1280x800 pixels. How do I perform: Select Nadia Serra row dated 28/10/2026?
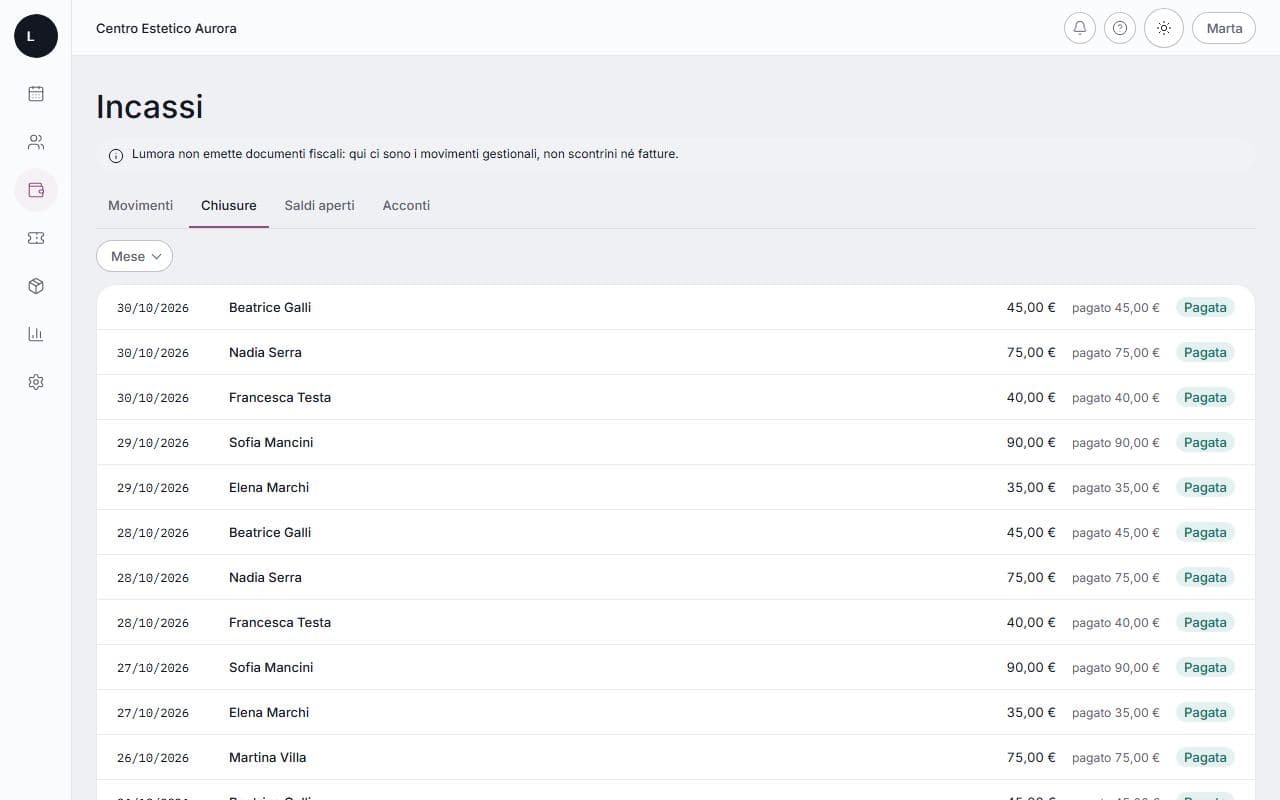point(676,577)
